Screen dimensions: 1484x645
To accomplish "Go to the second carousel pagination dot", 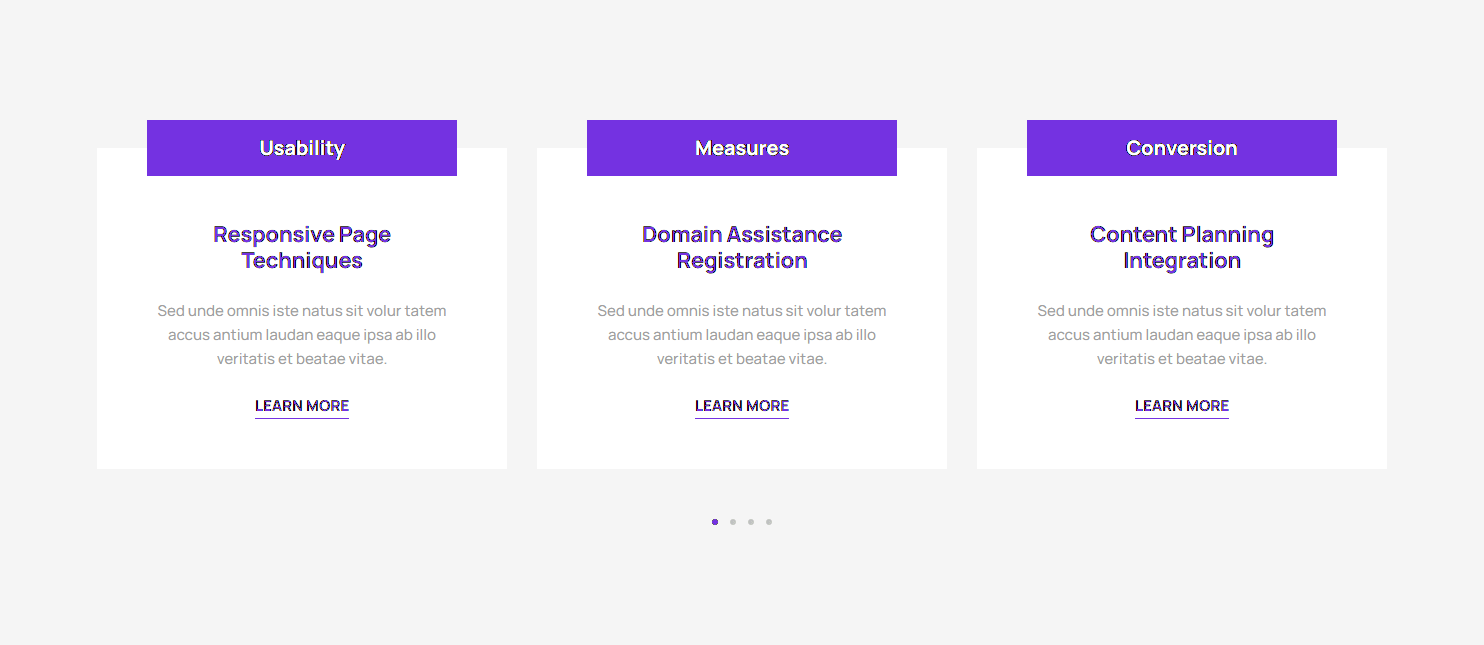I will click(x=733, y=522).
